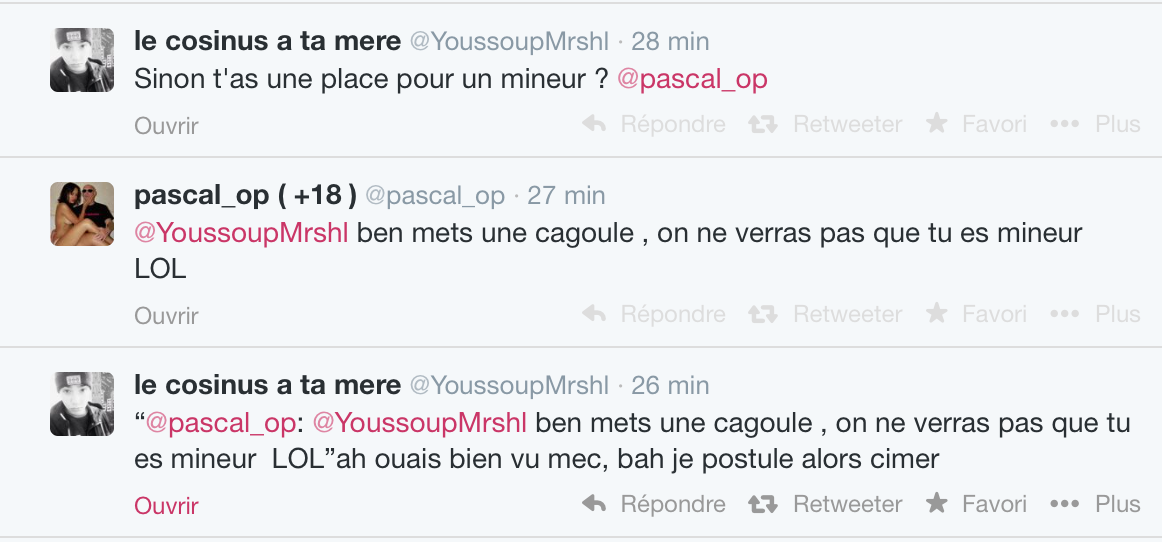
Task: Click the three-dots More icon on first tweet
Action: (x=1065, y=124)
